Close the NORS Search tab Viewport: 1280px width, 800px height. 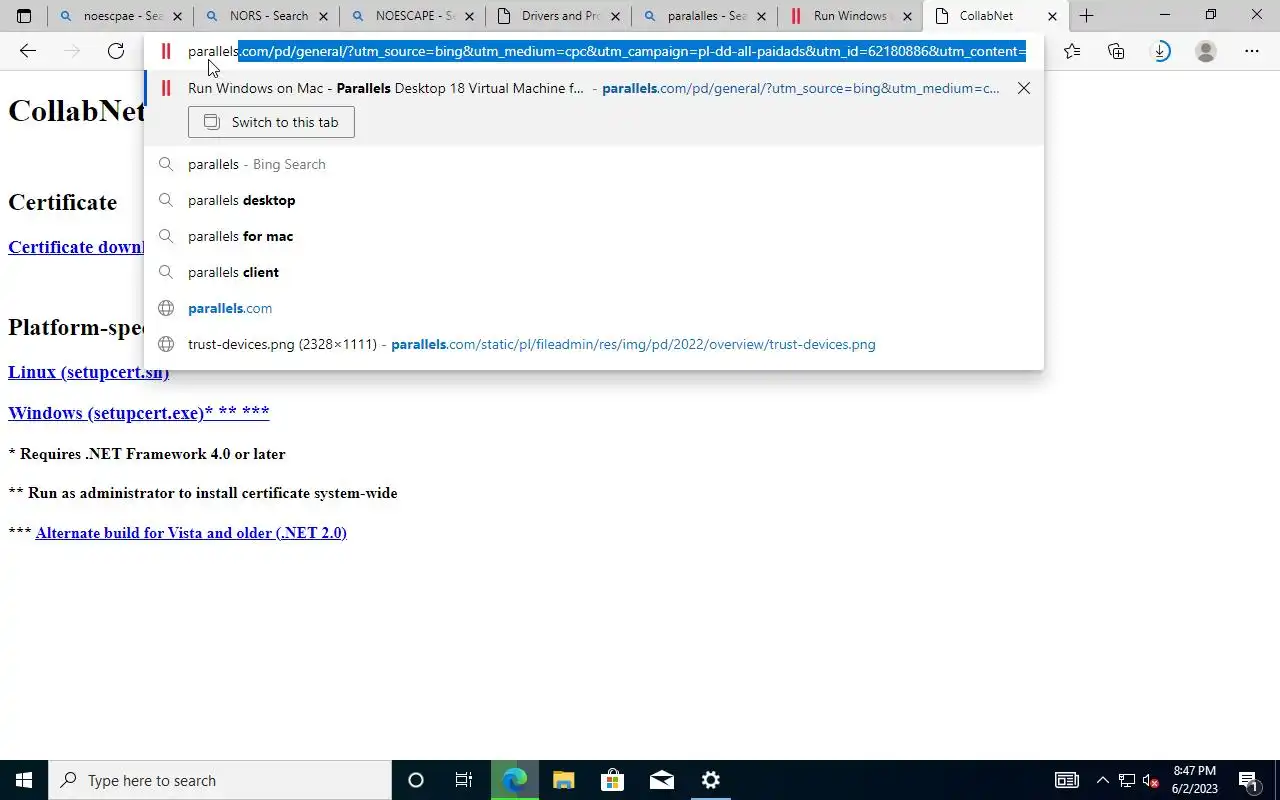tap(323, 16)
